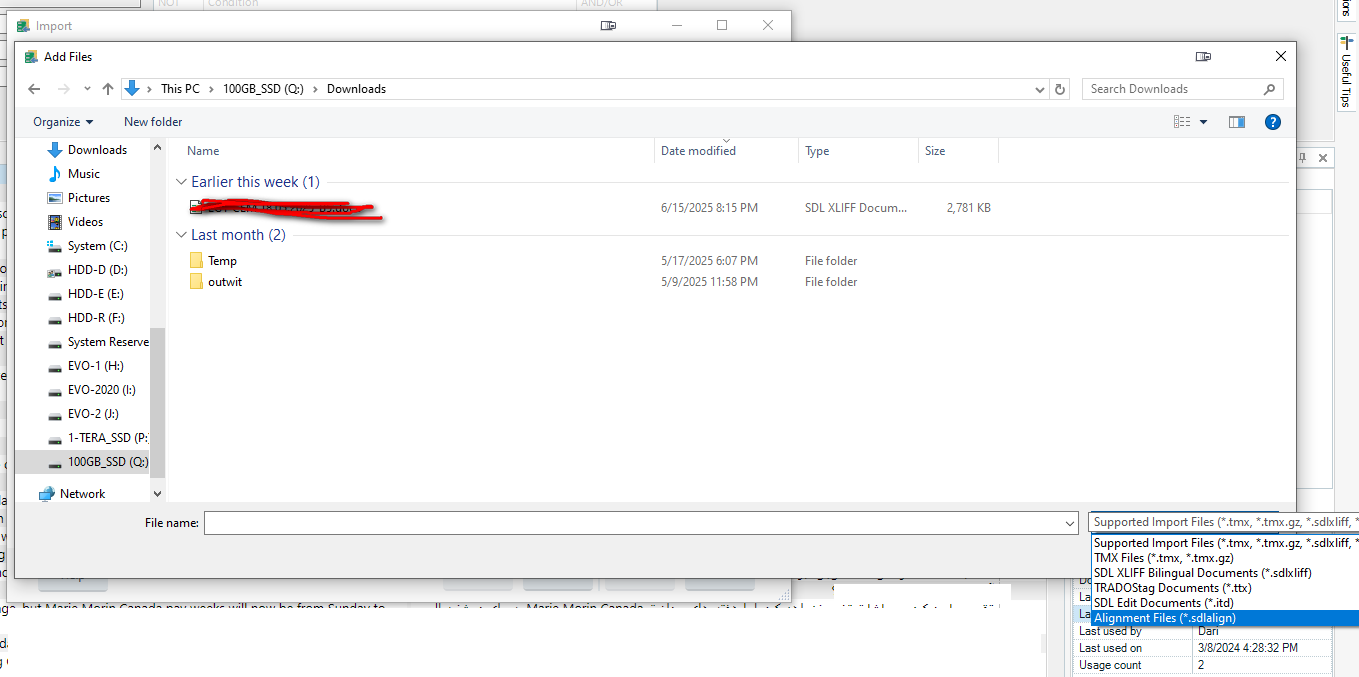Refresh the Downloads folder view
Viewport: 1359px width, 677px height.
click(1060, 89)
